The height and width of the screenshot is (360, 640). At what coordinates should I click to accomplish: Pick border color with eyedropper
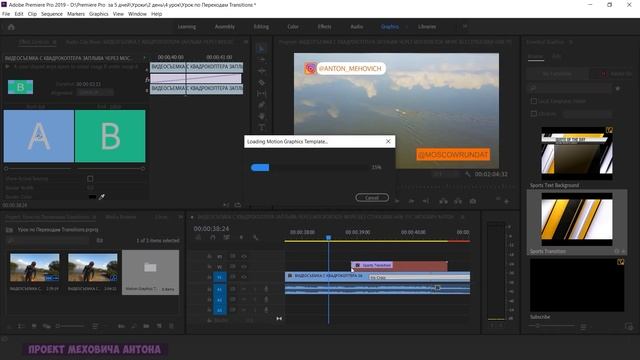tap(102, 197)
